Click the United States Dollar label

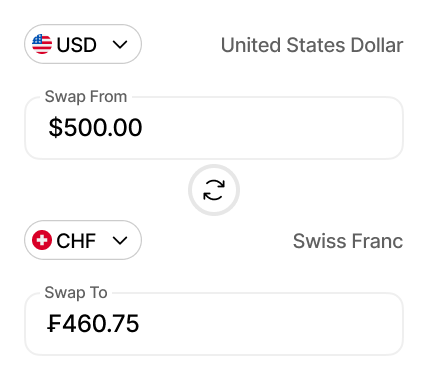click(312, 45)
